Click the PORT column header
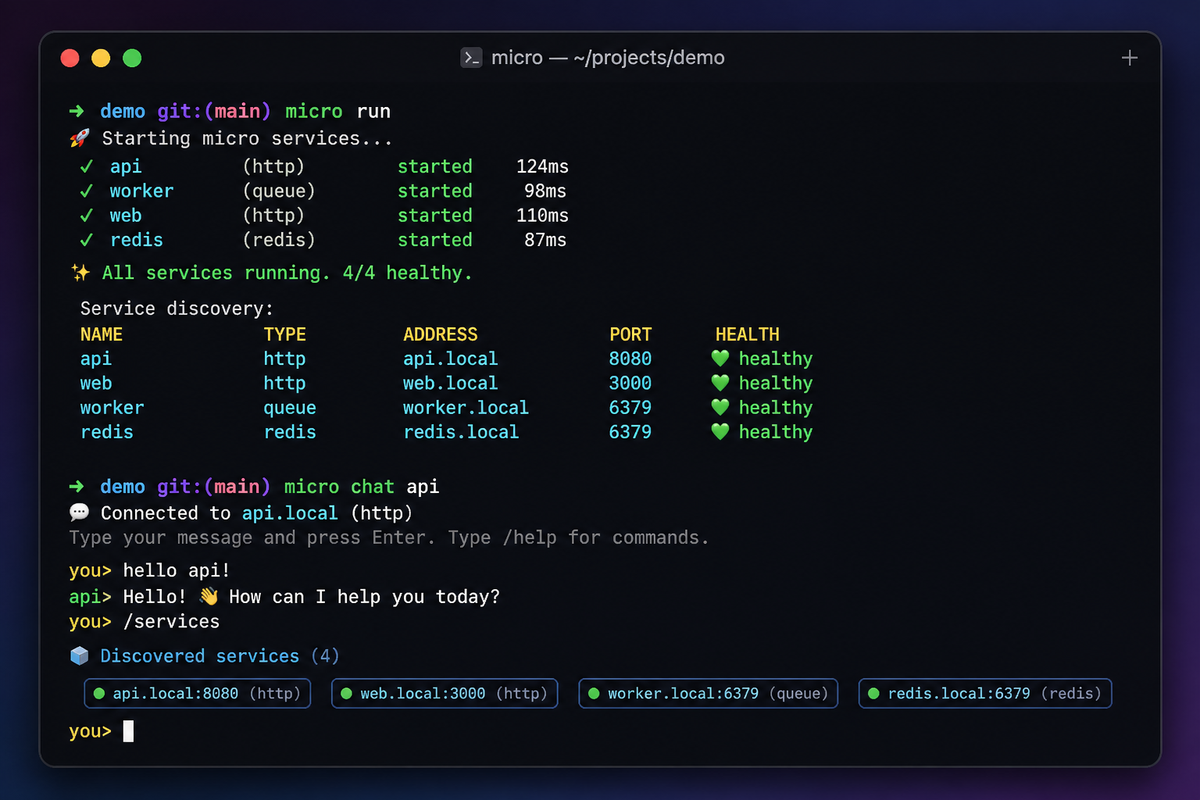This screenshot has height=800, width=1200. click(x=631, y=335)
